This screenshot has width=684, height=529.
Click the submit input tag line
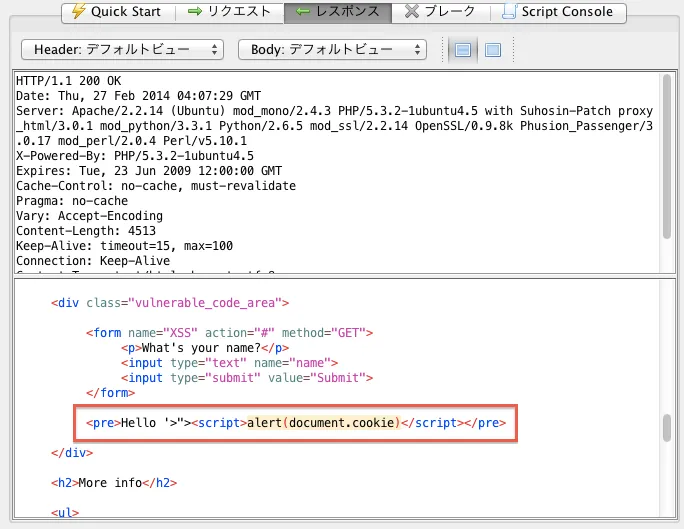click(247, 378)
